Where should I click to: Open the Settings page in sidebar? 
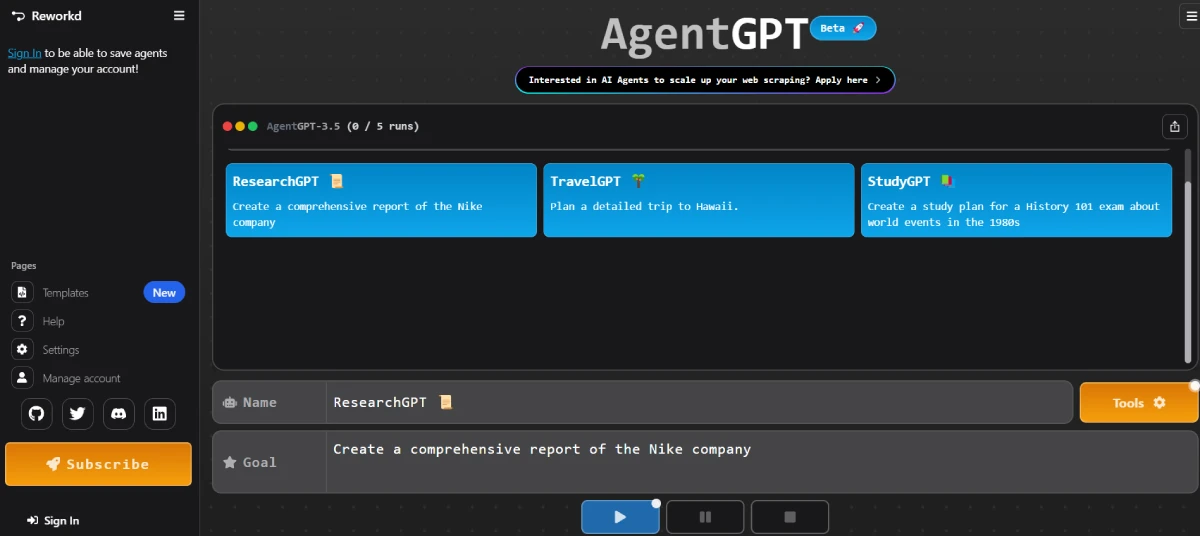60,350
